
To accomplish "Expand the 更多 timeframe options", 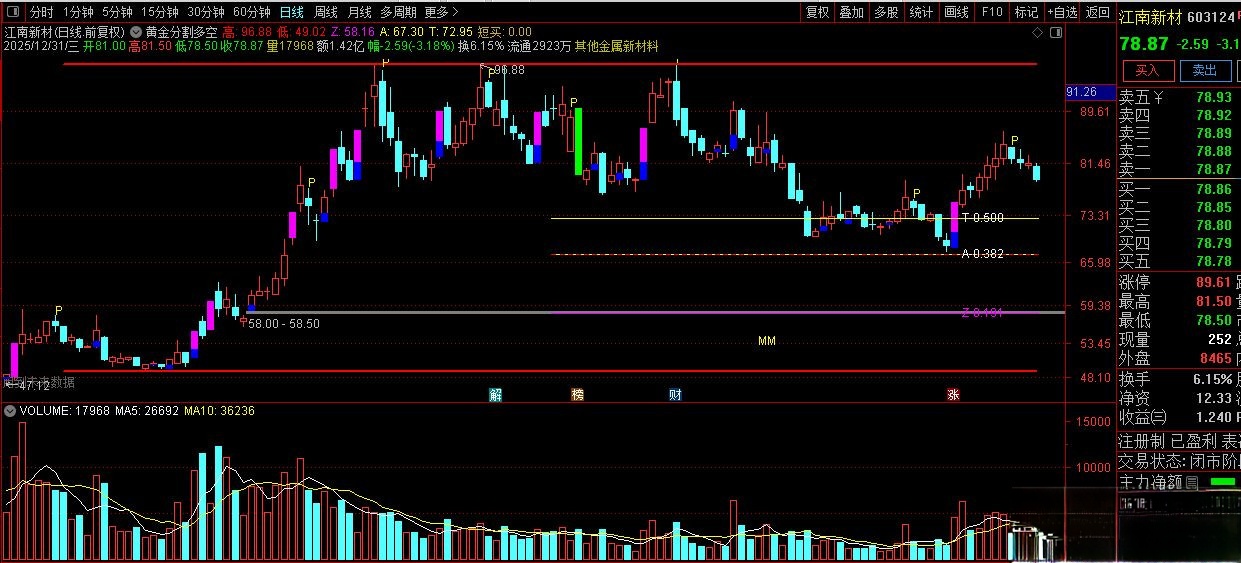I will (441, 13).
